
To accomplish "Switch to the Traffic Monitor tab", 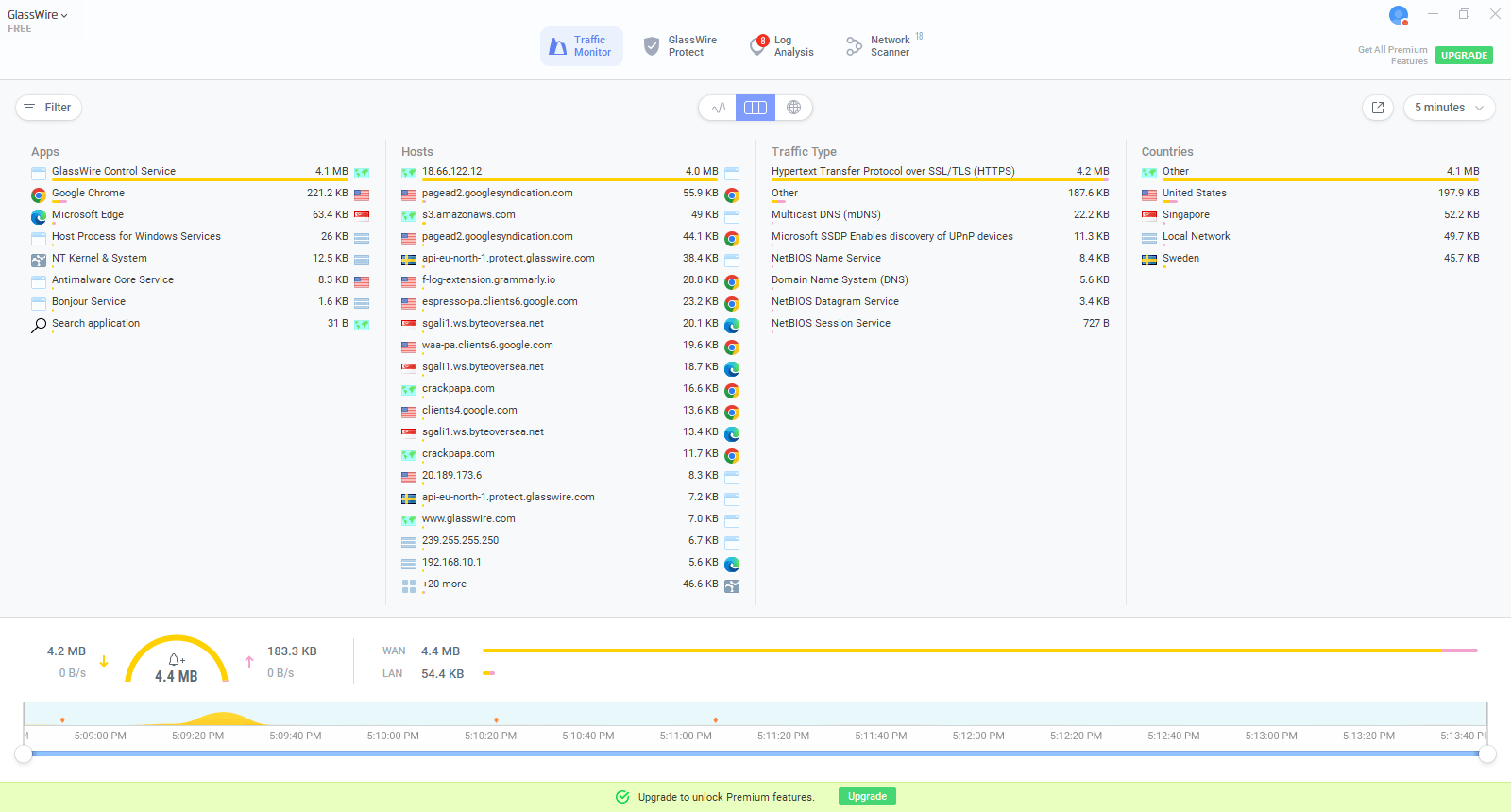I will pos(582,46).
